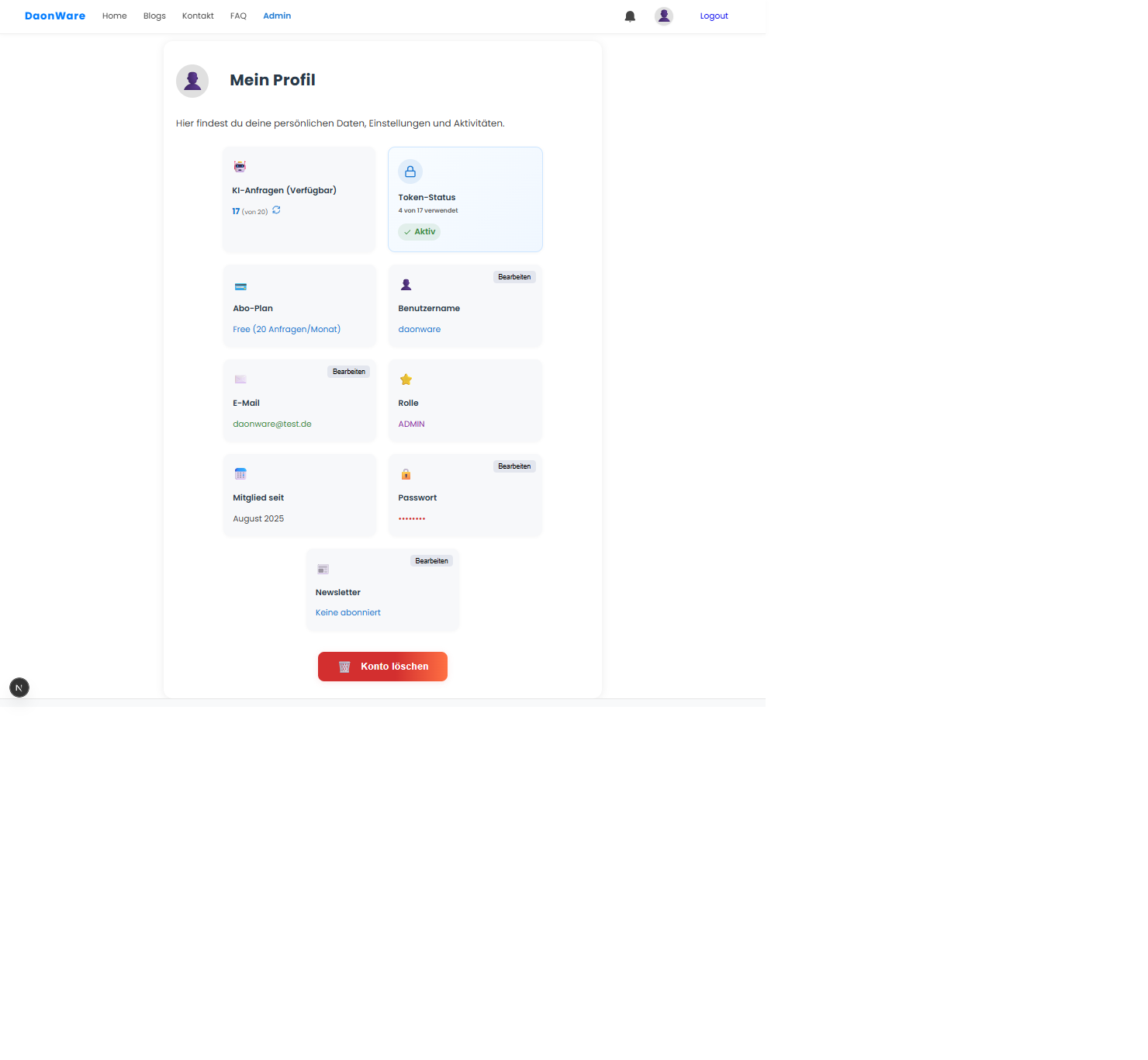
Task: Click the ADMIN role value
Action: click(x=412, y=424)
